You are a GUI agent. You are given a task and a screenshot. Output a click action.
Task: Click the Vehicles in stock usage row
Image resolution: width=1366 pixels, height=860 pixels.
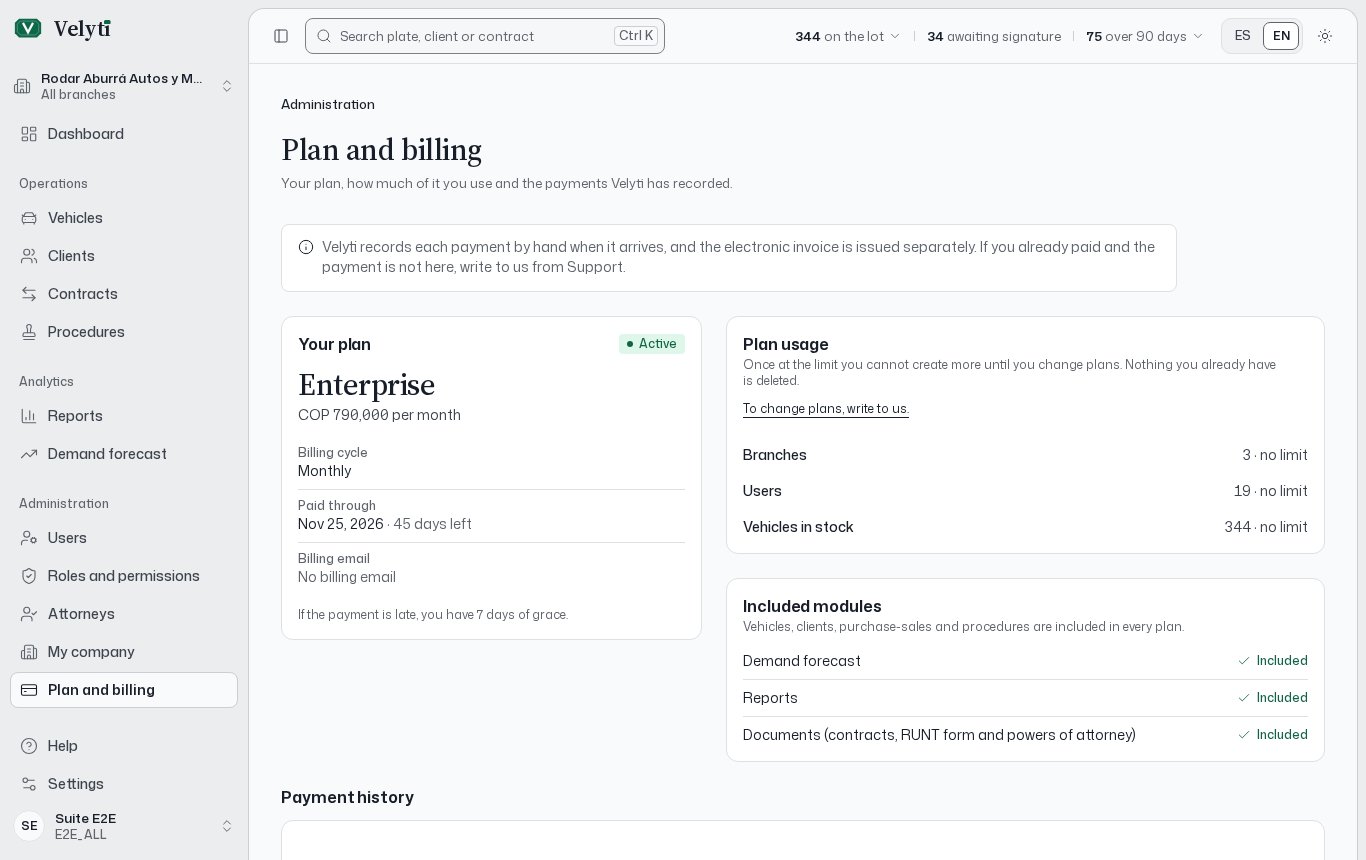(1025, 527)
